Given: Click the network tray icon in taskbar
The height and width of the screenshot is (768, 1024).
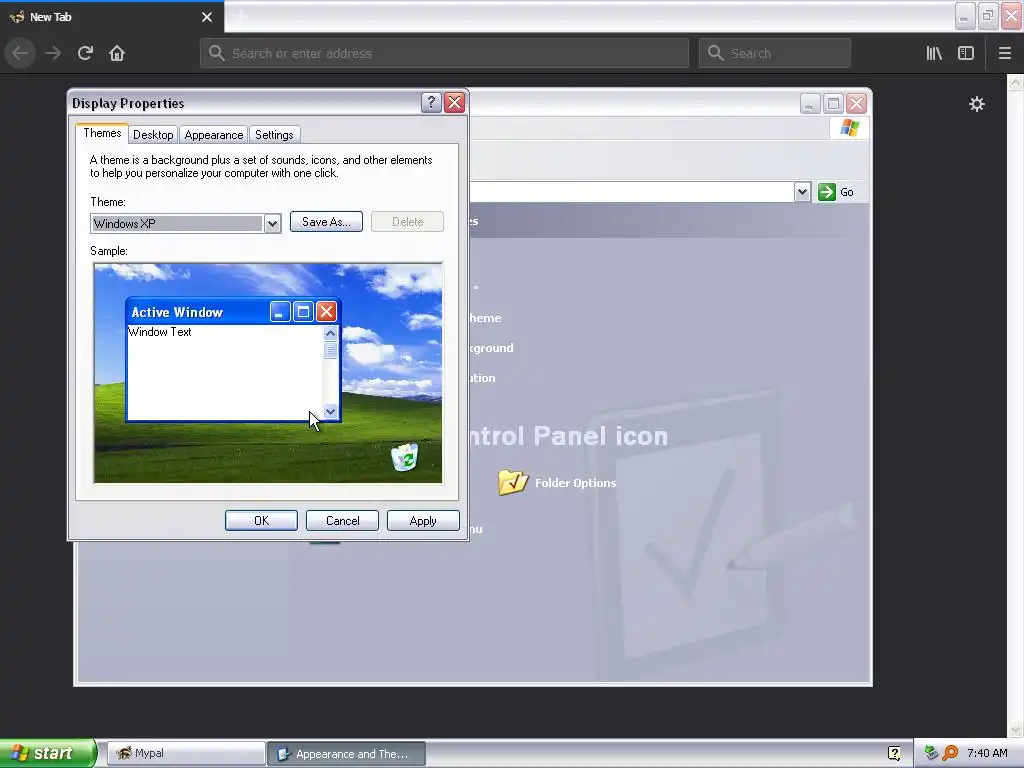Looking at the screenshot, I should (x=932, y=753).
